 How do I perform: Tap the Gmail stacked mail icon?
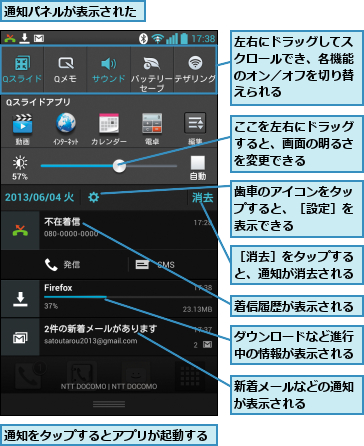[x=20, y=337]
